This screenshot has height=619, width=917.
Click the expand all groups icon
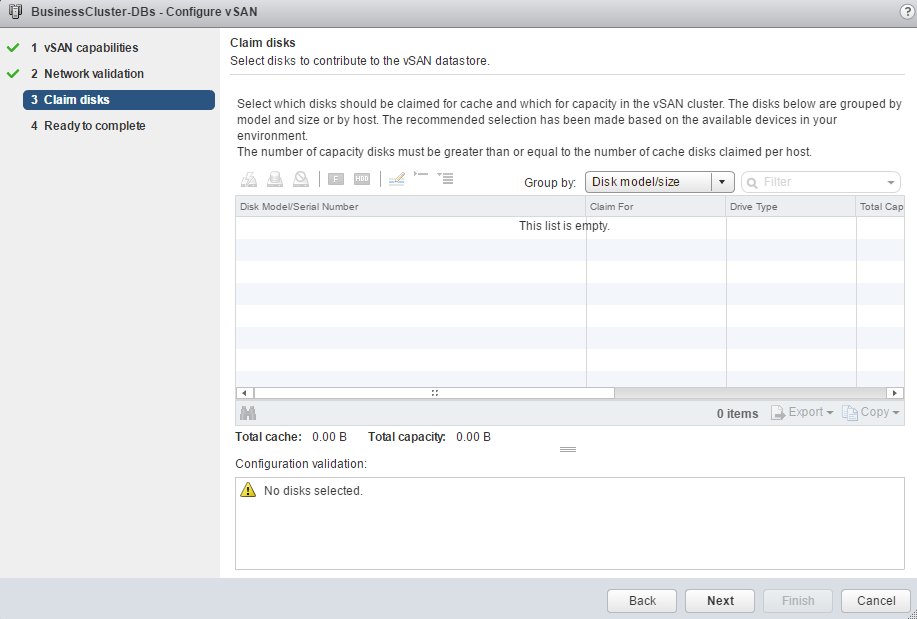click(446, 178)
